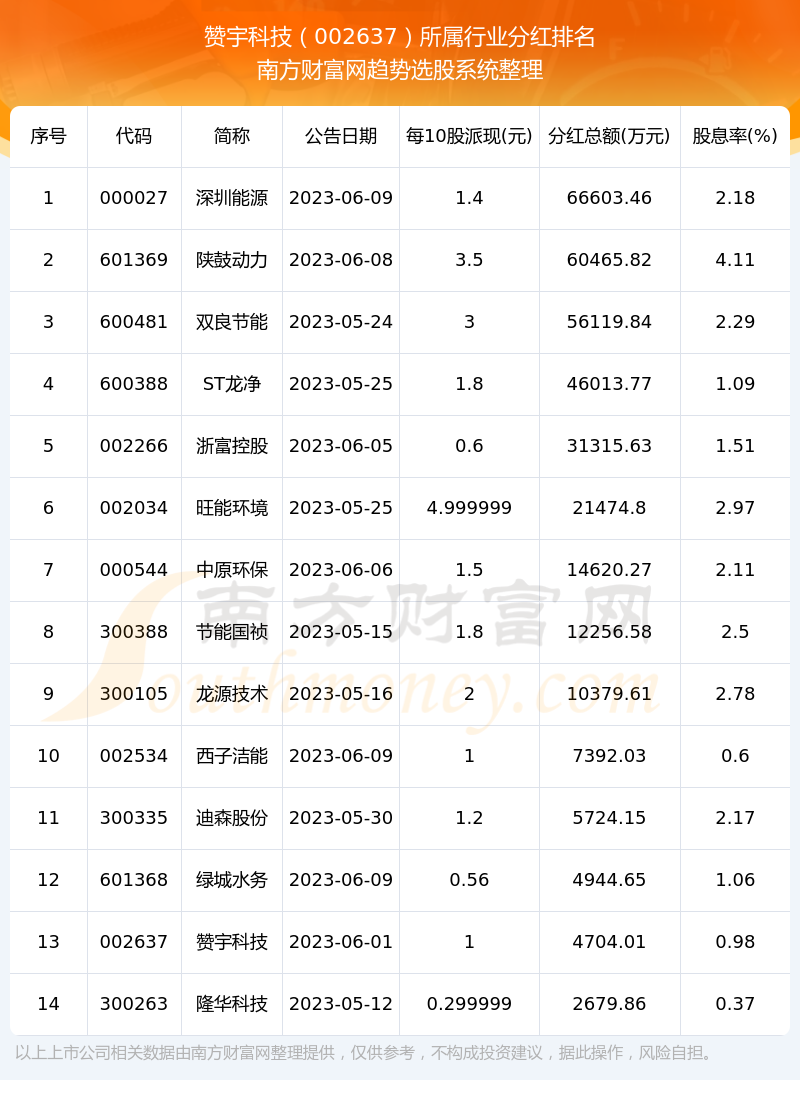
Task: Click stock code 300105
Action: [x=134, y=694]
